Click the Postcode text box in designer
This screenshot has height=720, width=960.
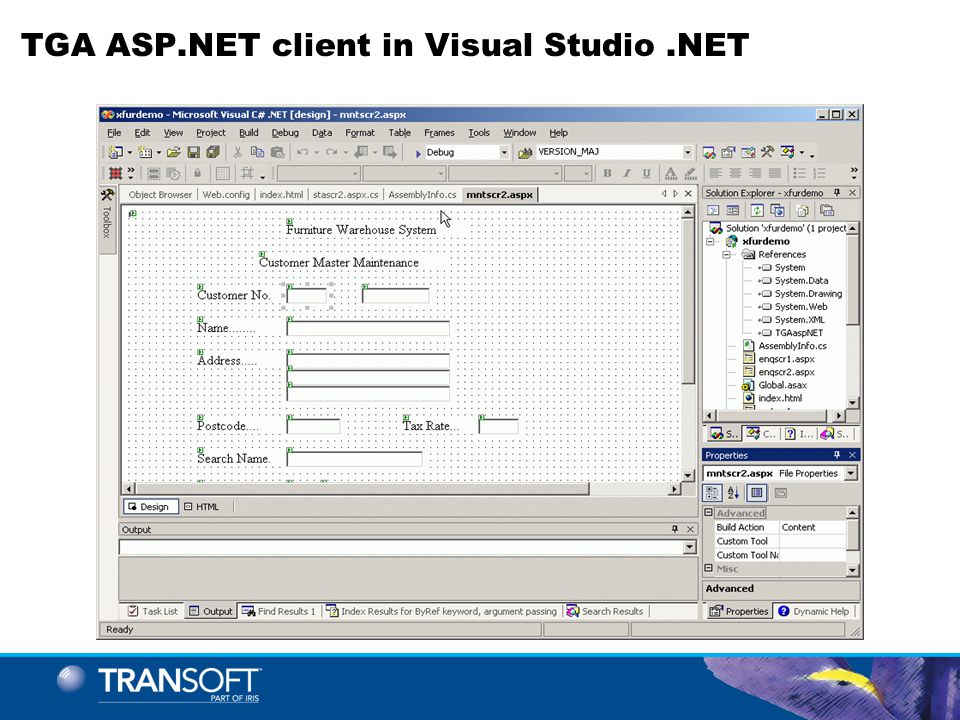click(313, 426)
